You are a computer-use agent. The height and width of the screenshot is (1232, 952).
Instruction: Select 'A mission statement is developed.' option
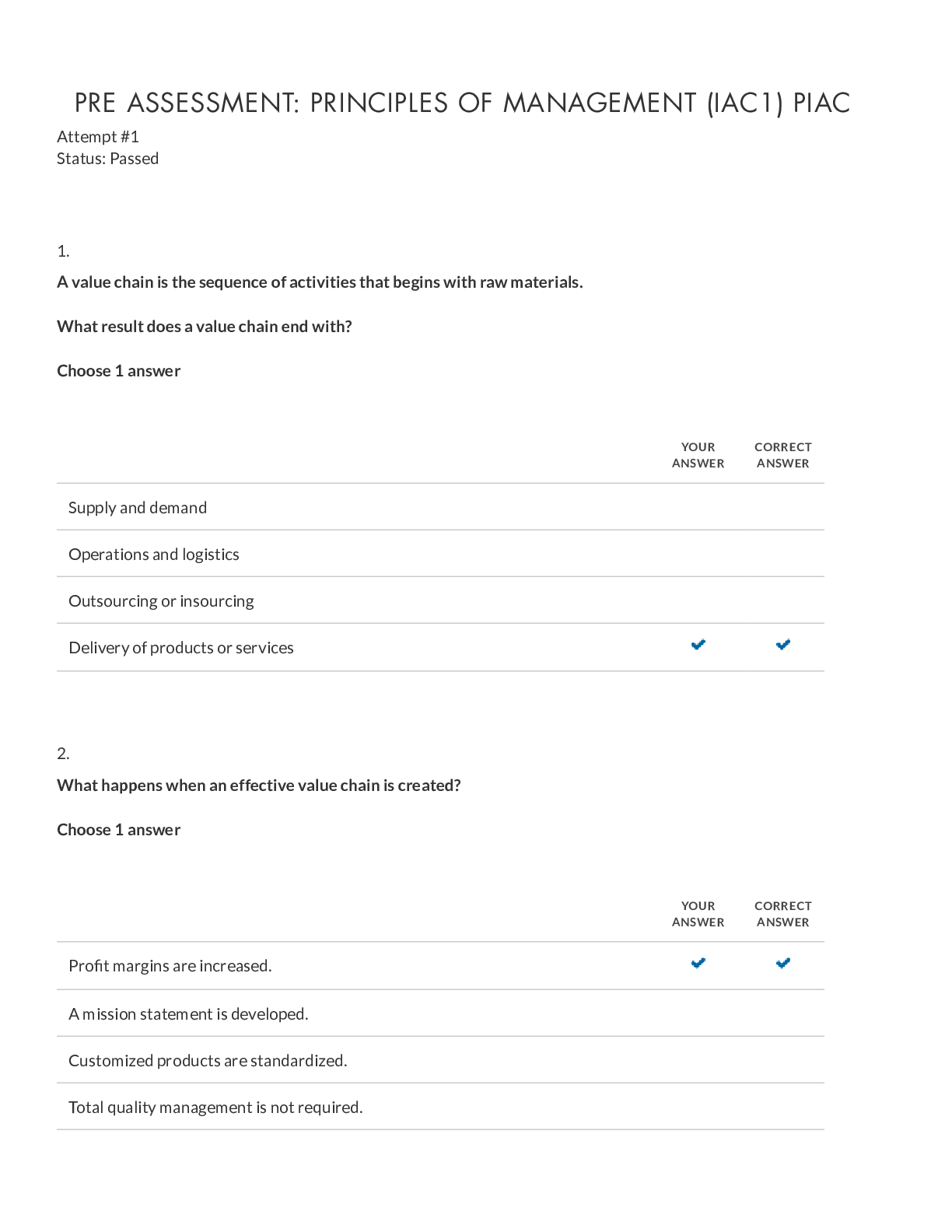click(x=440, y=1013)
